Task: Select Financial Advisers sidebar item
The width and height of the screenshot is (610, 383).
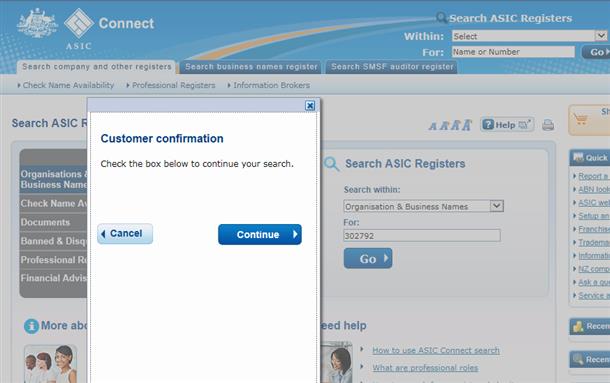Action: point(54,278)
